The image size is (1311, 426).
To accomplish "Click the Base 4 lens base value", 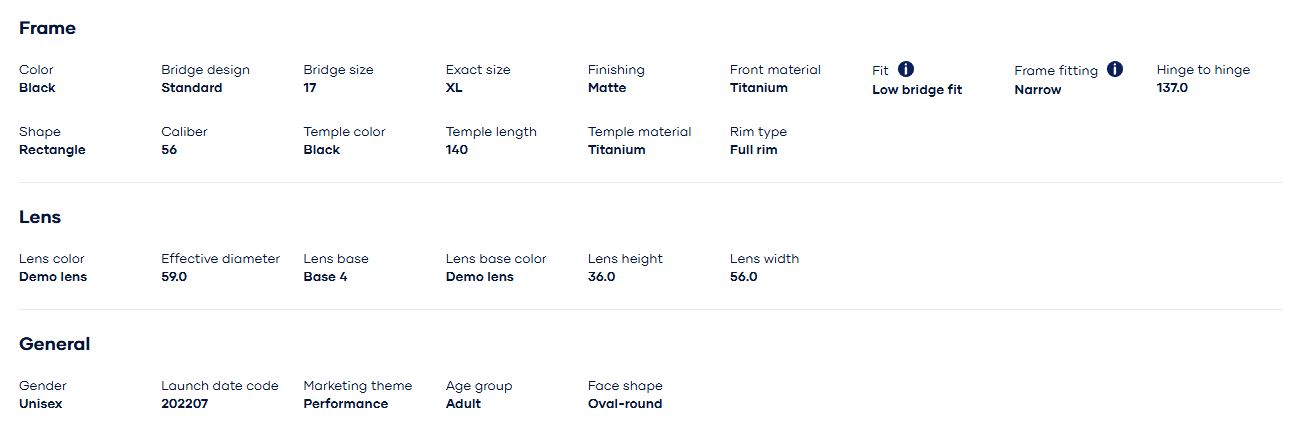I will (325, 277).
